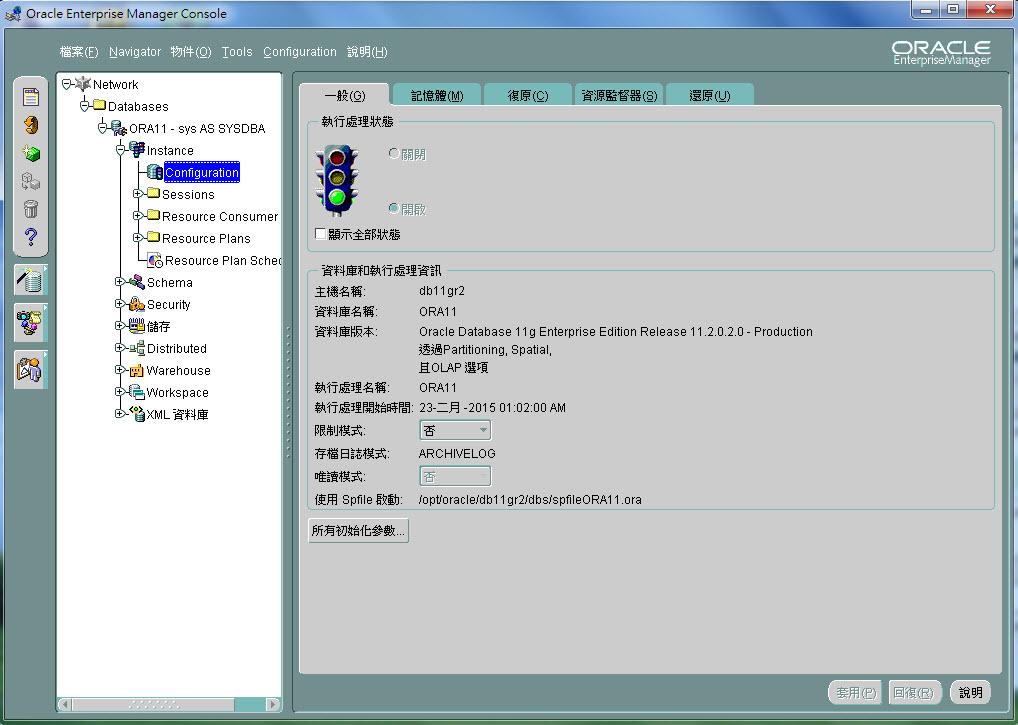Select the 關閉 (shutdown) radio button
The image size is (1018, 725).
click(393, 154)
